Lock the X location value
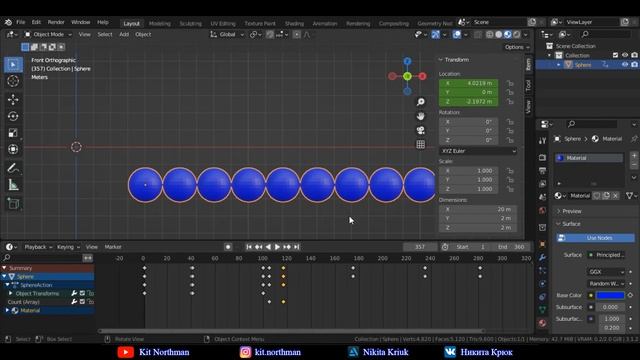The width and height of the screenshot is (640, 360). coord(510,83)
